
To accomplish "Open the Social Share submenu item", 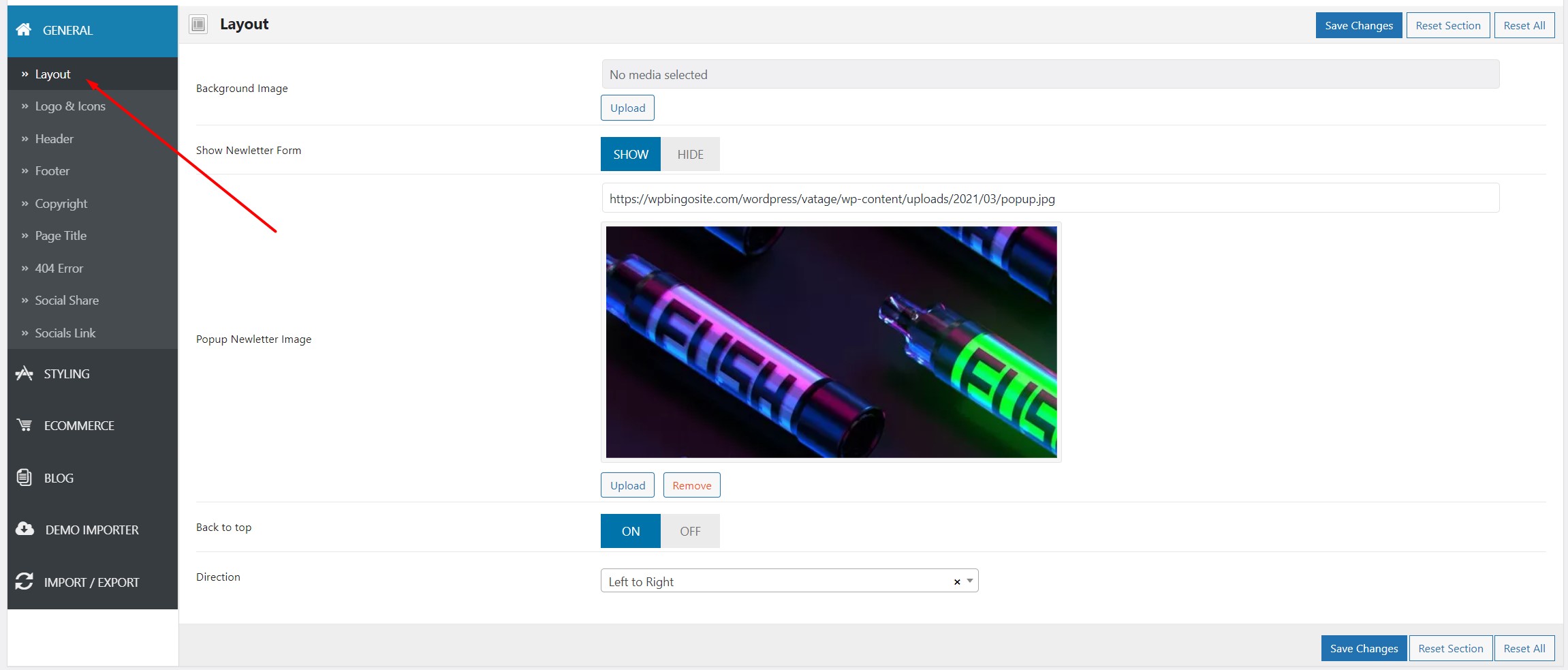I will coord(93,301).
